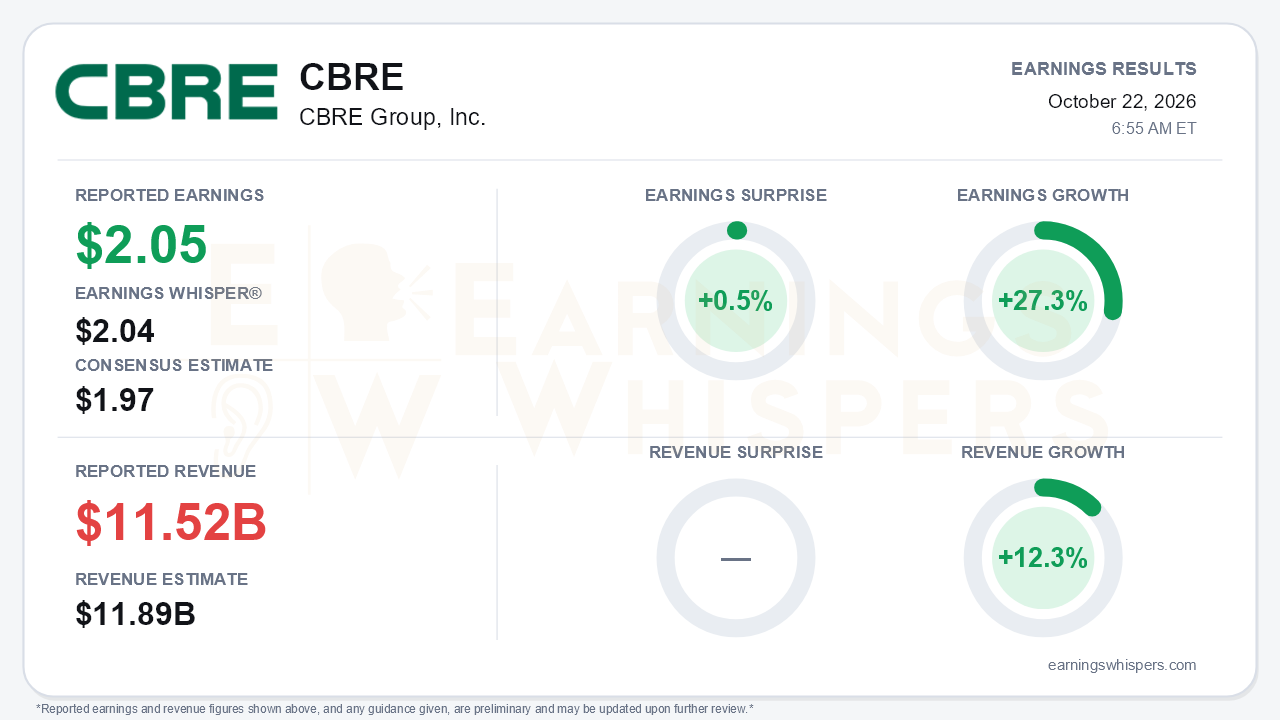Select the reported revenue value $11.52B

(171, 522)
